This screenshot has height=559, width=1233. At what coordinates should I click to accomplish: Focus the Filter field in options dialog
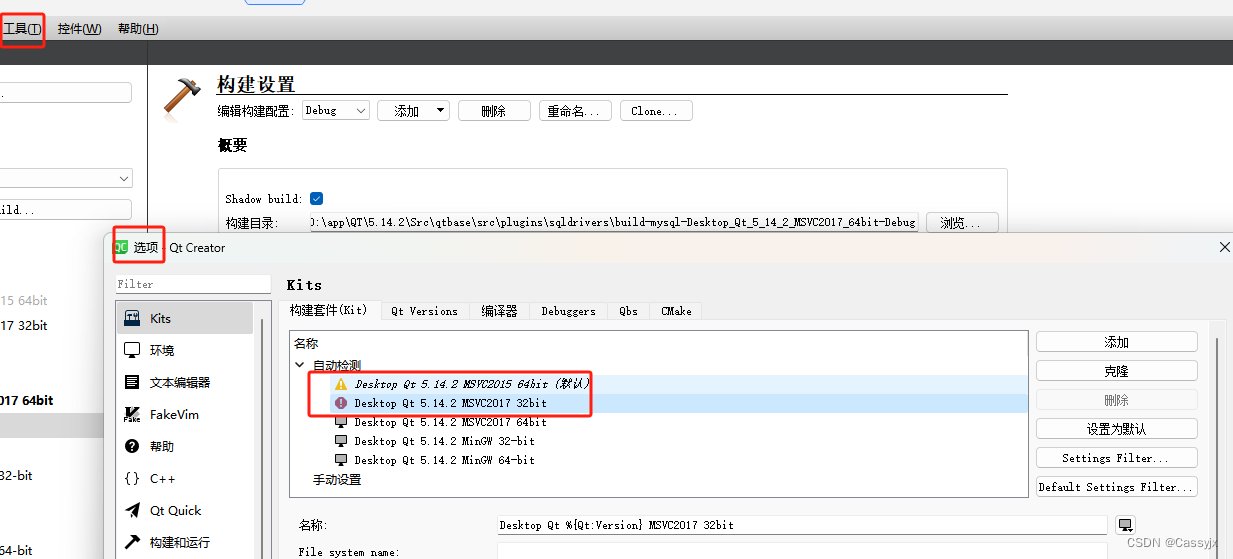tap(193, 284)
